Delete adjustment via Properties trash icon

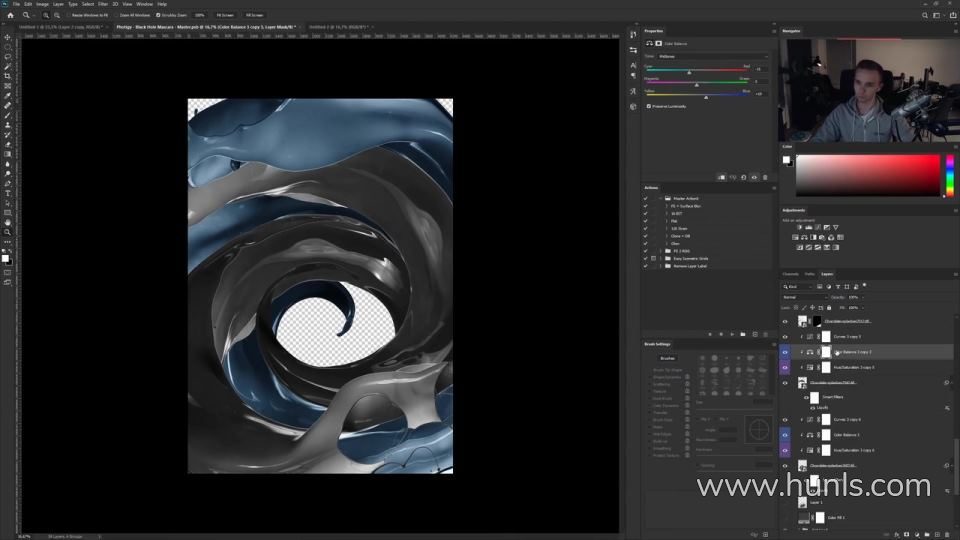766,177
